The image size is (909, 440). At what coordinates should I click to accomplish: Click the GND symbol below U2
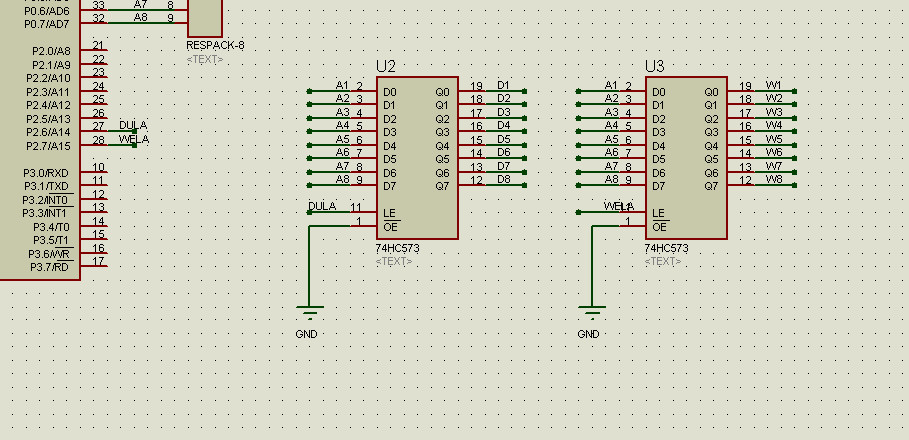[309, 313]
